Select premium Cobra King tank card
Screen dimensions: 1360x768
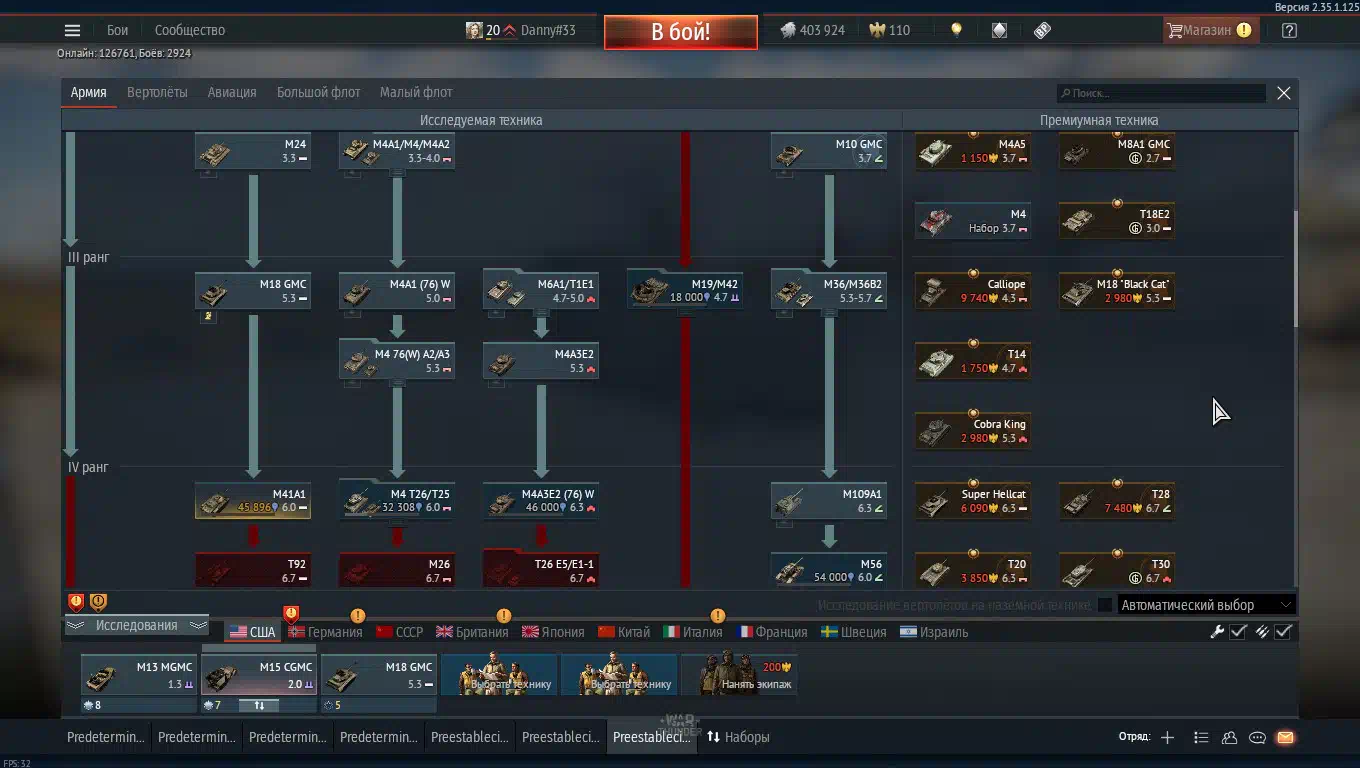973,430
